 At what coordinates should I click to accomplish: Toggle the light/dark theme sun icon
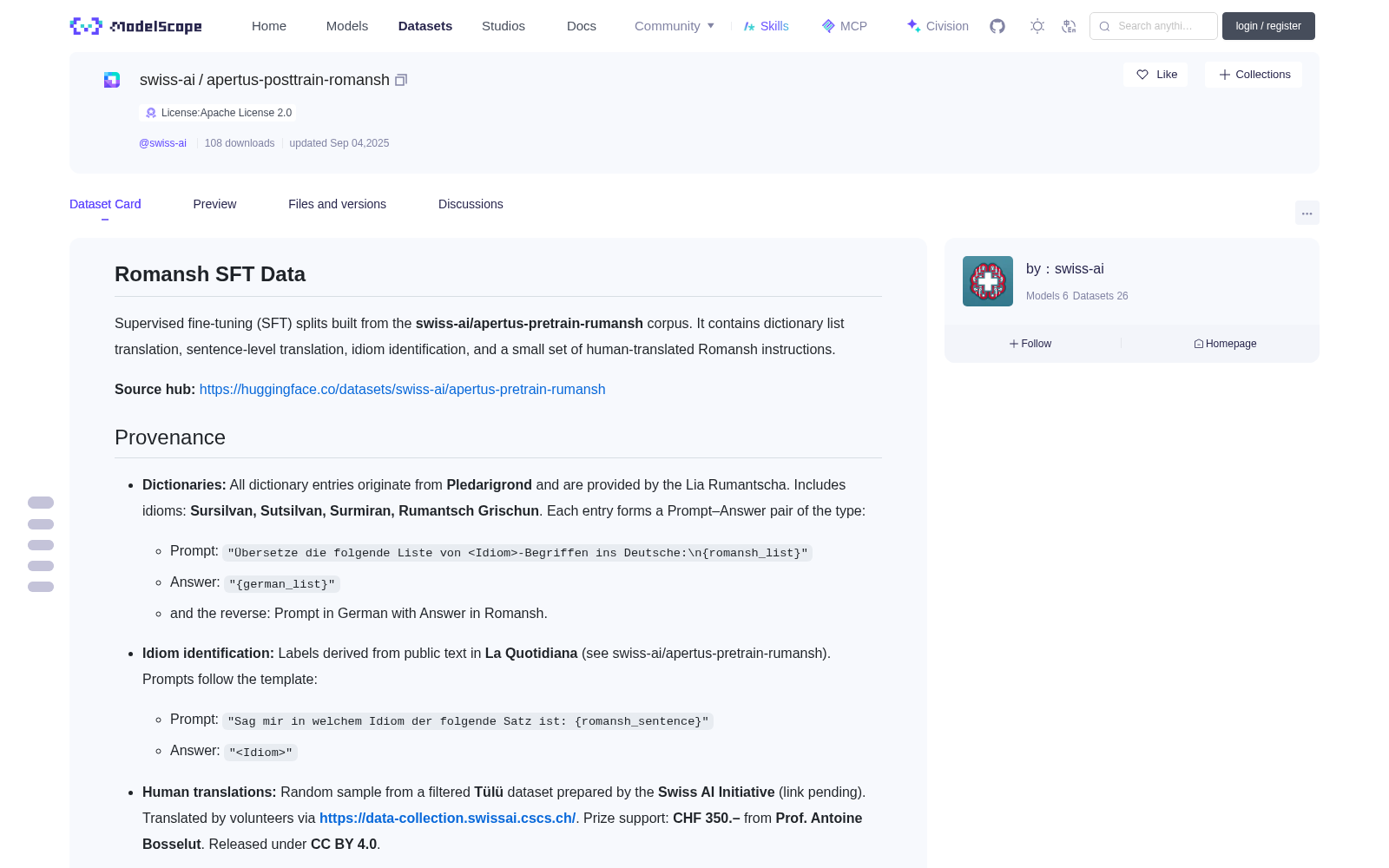click(x=1037, y=26)
